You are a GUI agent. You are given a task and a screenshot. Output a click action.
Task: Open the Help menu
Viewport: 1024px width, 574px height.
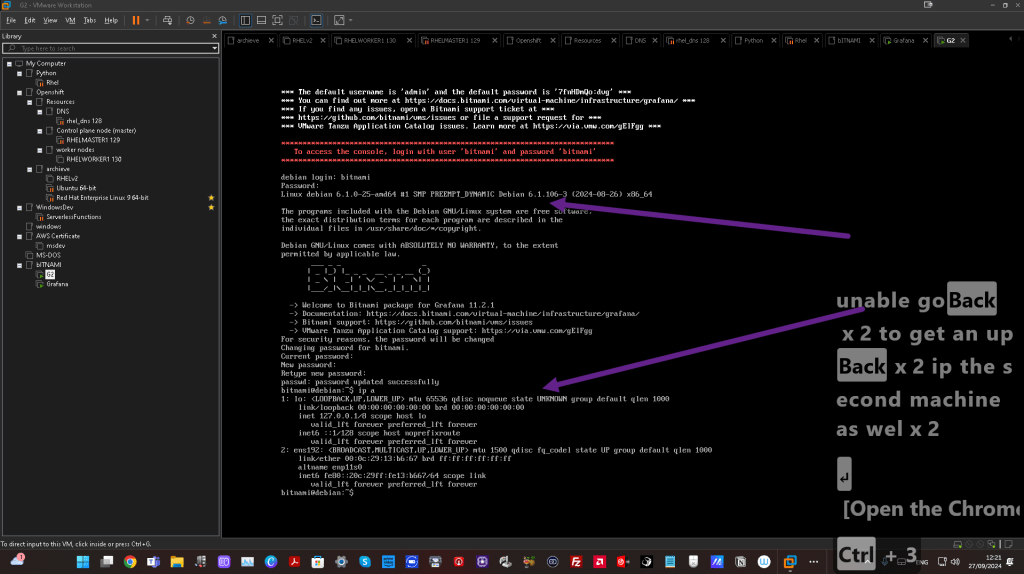click(x=111, y=20)
